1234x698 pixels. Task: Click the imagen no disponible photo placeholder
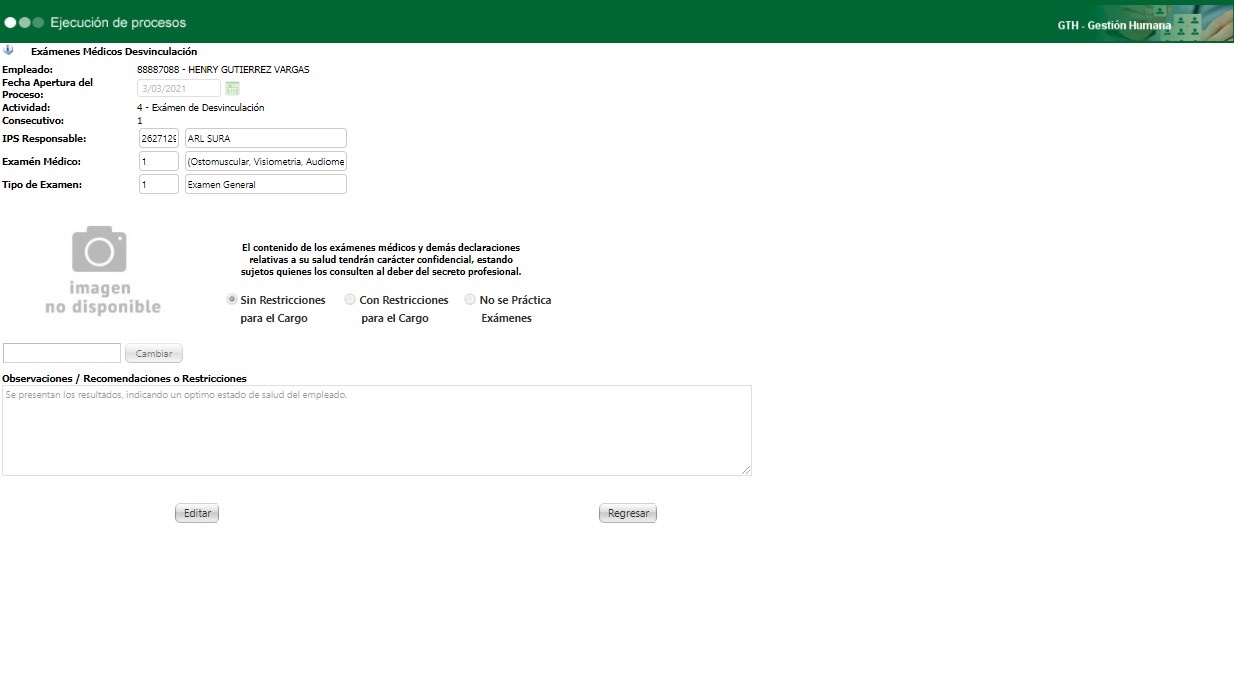point(102,270)
